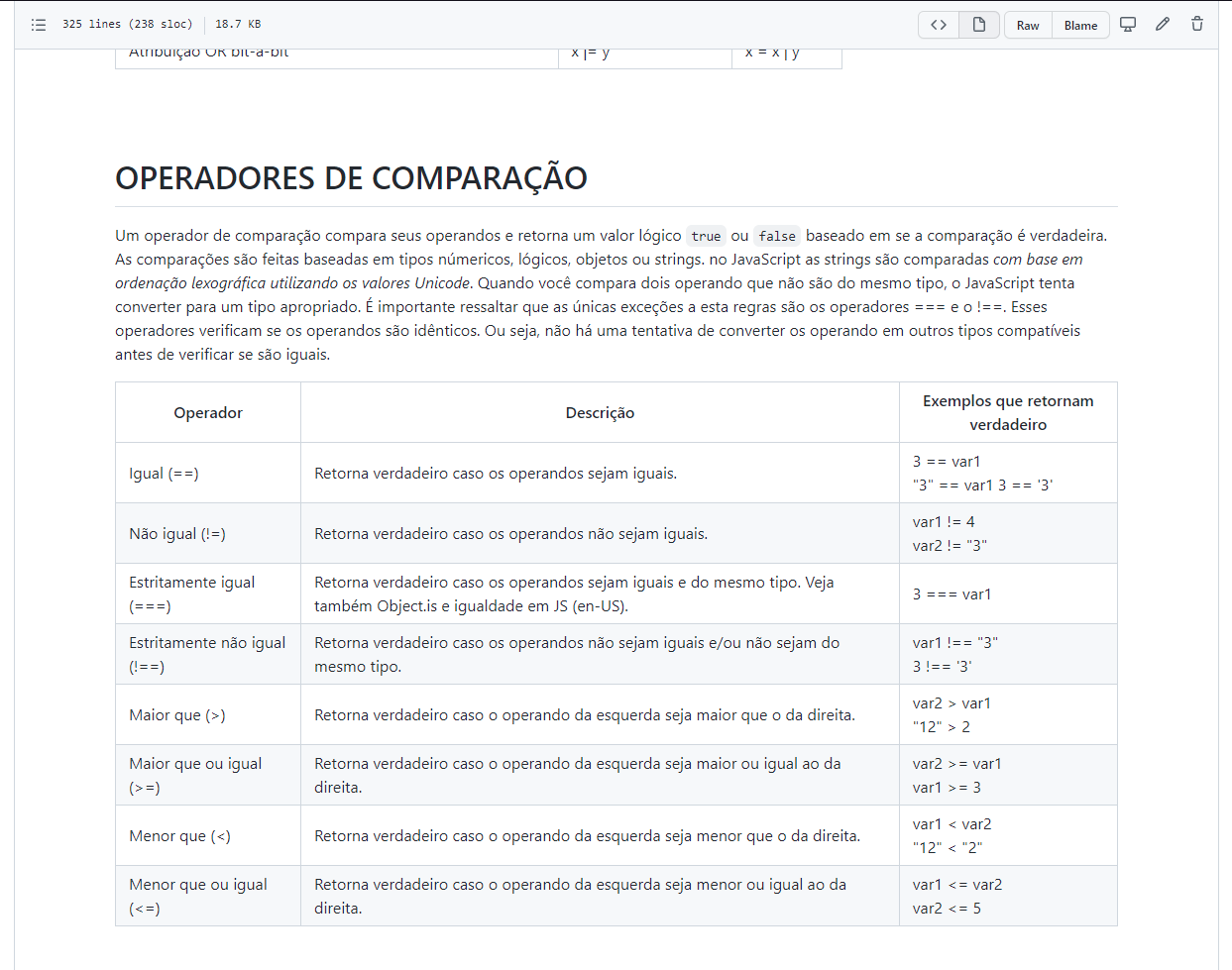
Task: Click 'Menor que ou igual (<=)' cell
Action: point(208,897)
